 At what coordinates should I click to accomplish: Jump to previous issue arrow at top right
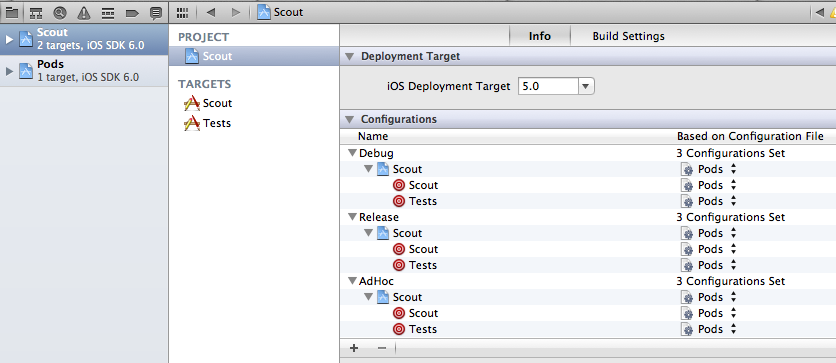(x=819, y=13)
